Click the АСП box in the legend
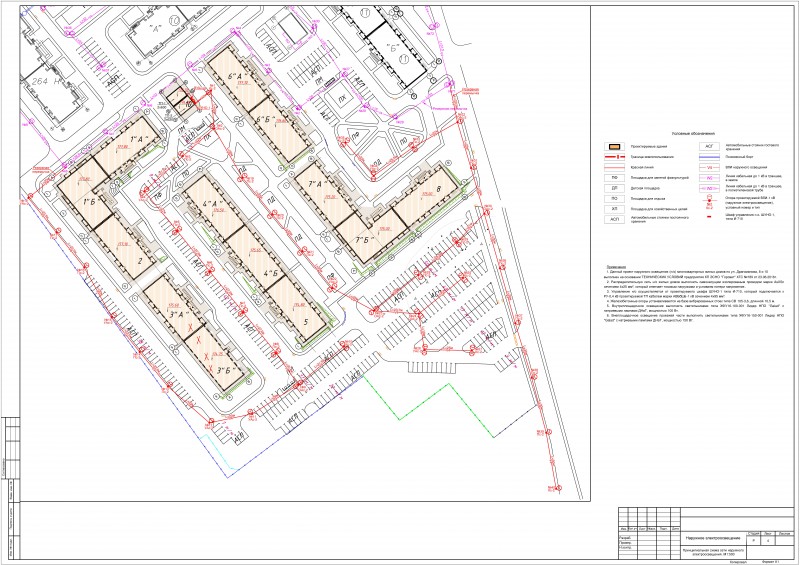Image resolution: width=800 pixels, height=565 pixels. click(x=614, y=219)
